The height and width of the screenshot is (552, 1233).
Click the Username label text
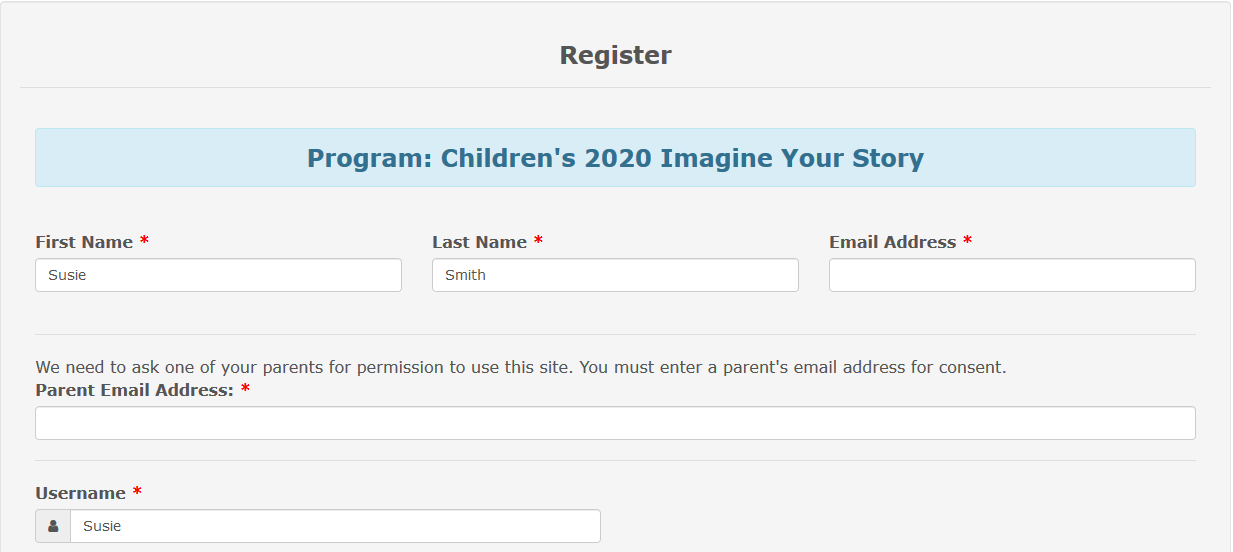[x=80, y=493]
